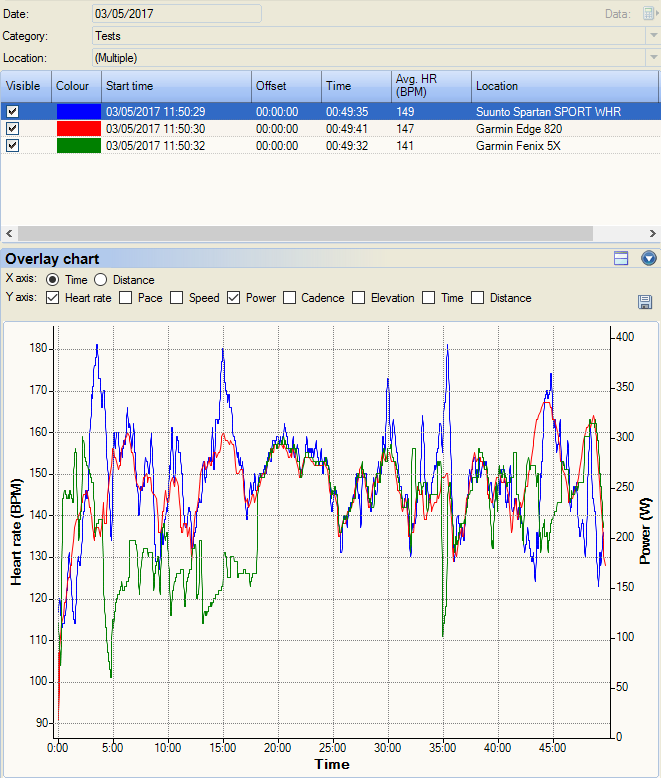Click the green colour swatch
Image resolution: width=661 pixels, height=778 pixels.
[79, 146]
